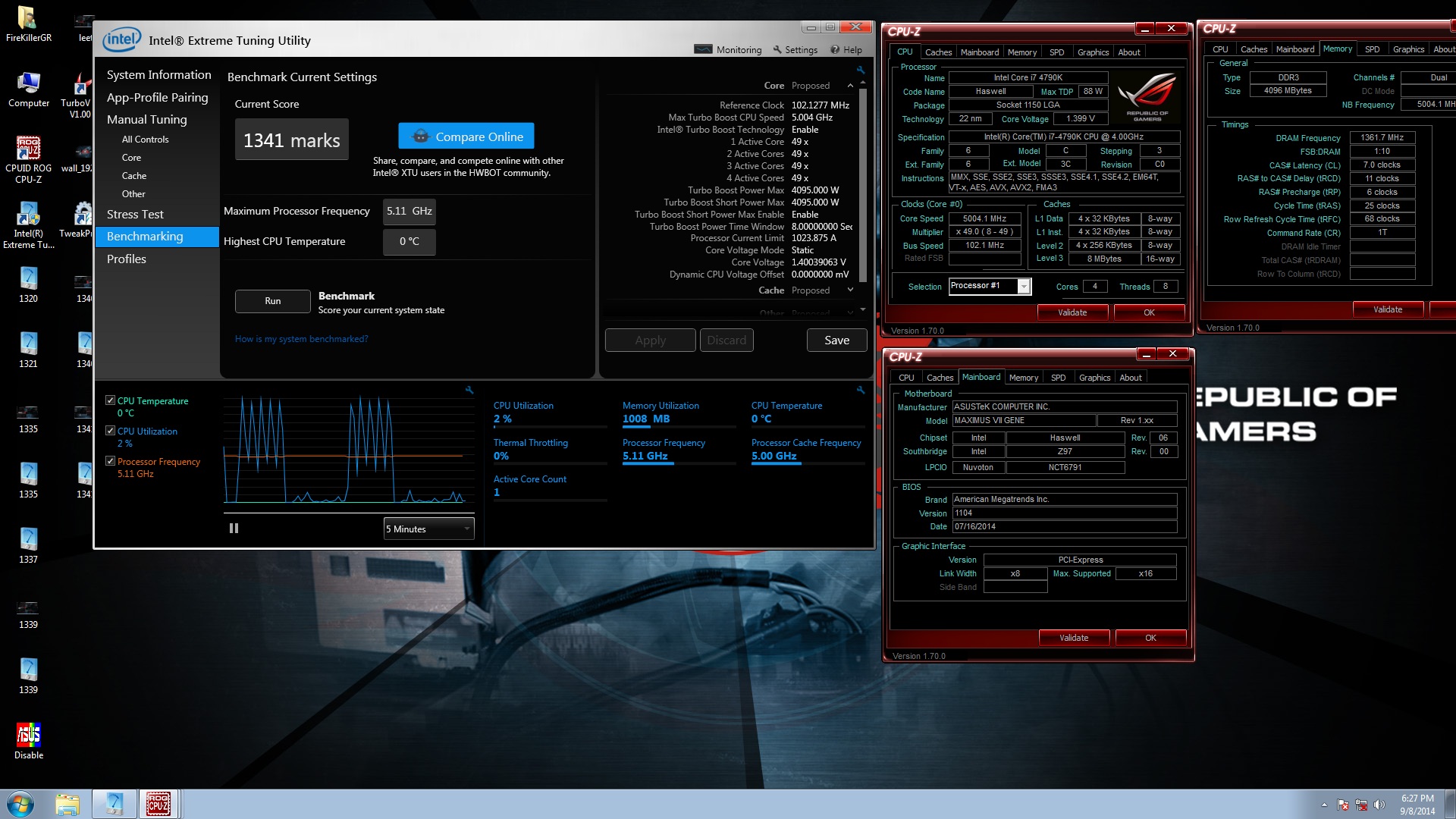Select the Intel(R) Extreme Tuning desktop shortcut
This screenshot has height=819, width=1456.
pyautogui.click(x=29, y=225)
